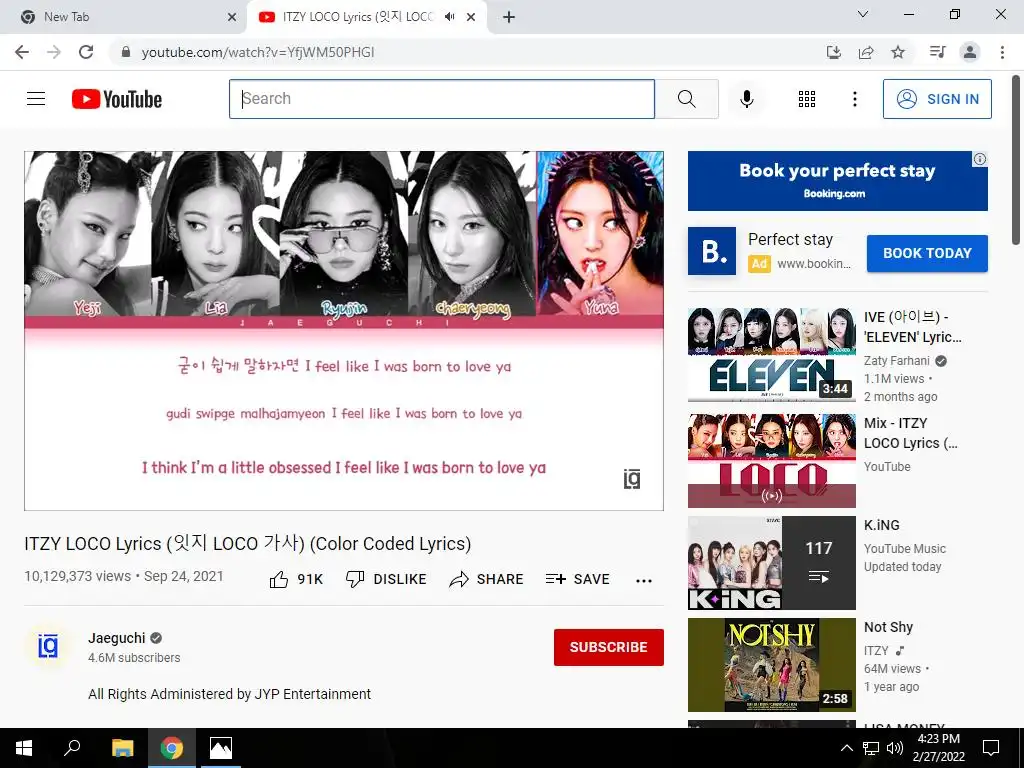Open taskbar search magnifier

(72, 748)
